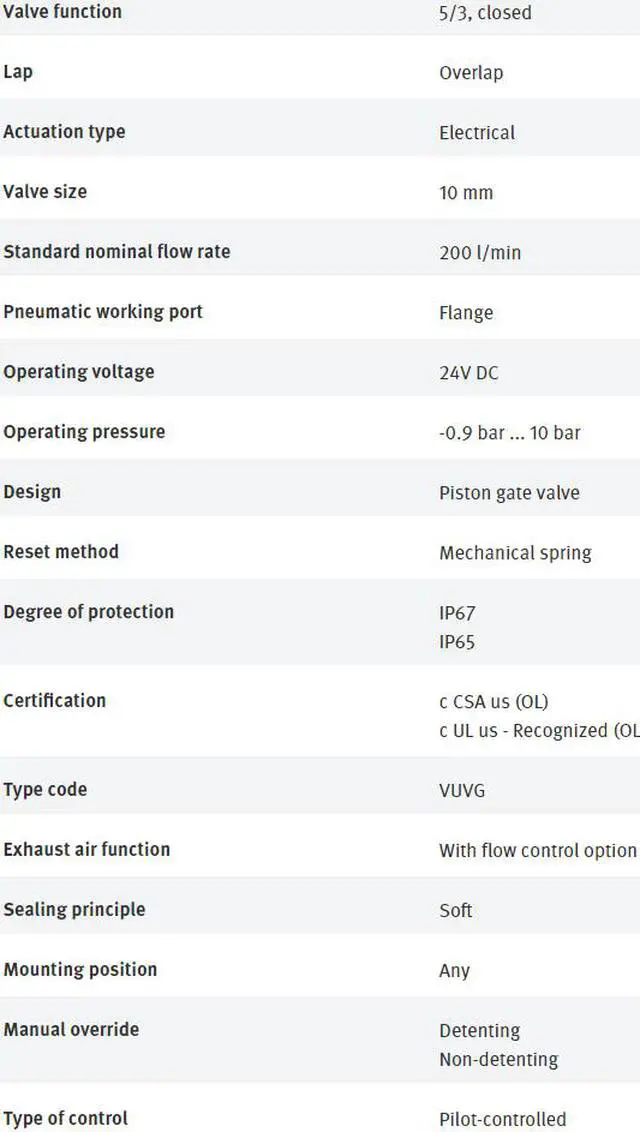Click the "Exhaust air function" label
640x1132 pixels.
click(x=87, y=850)
